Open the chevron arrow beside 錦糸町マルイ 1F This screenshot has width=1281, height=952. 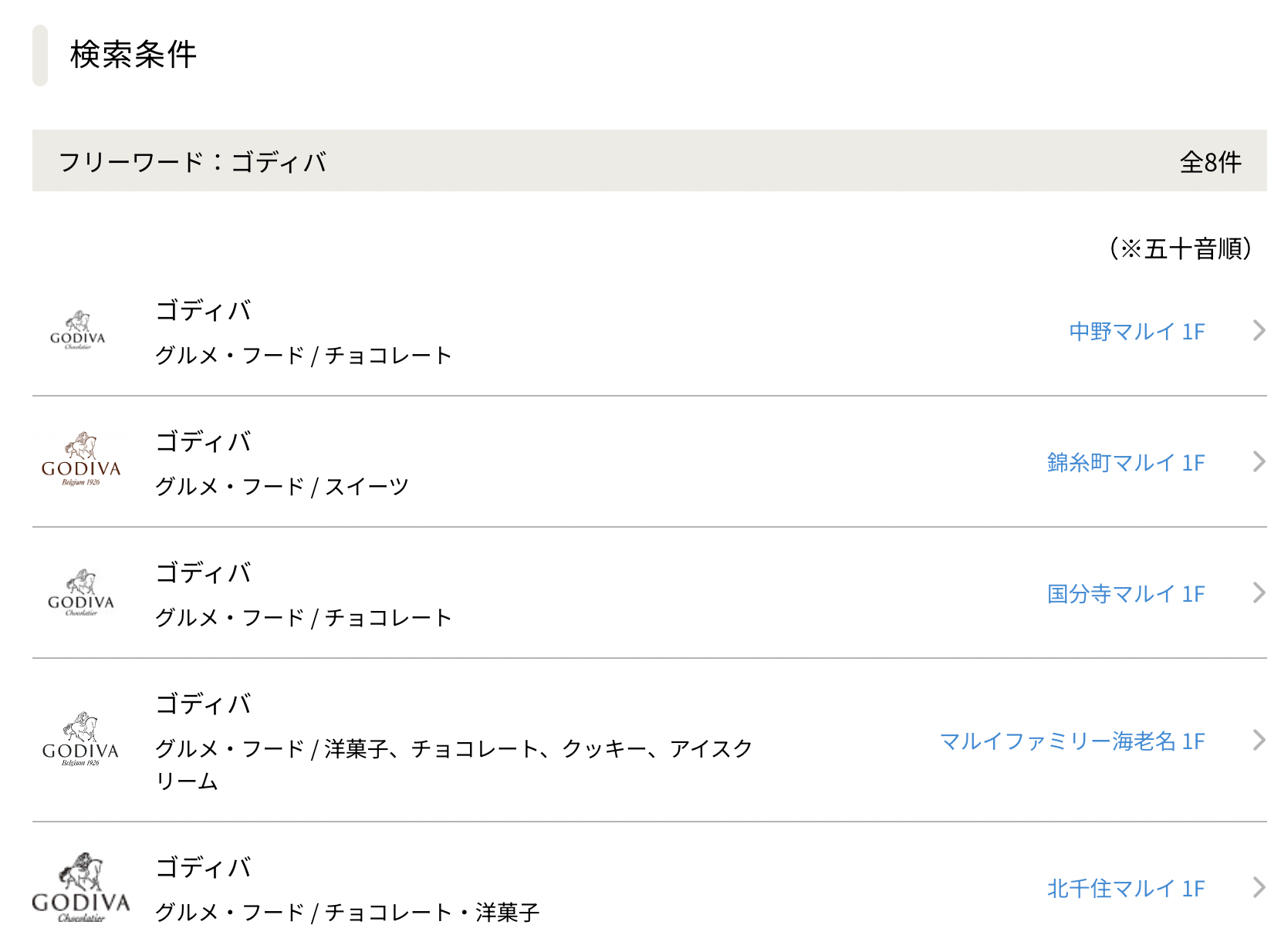[x=1259, y=461]
